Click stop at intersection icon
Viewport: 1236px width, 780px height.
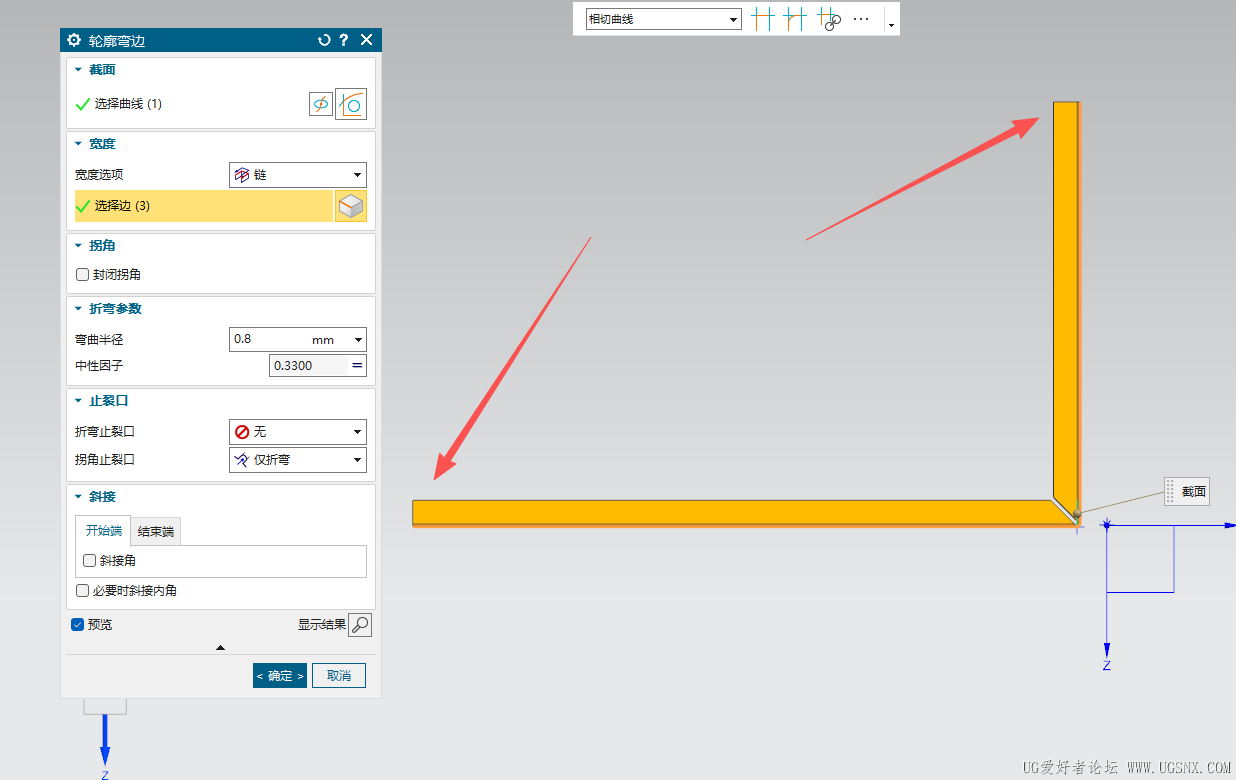[763, 19]
